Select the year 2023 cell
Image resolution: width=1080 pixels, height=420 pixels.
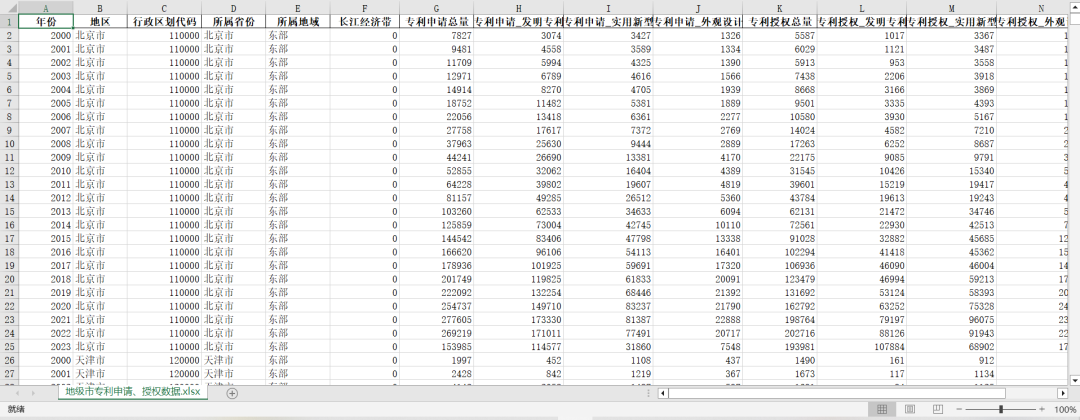(45, 346)
